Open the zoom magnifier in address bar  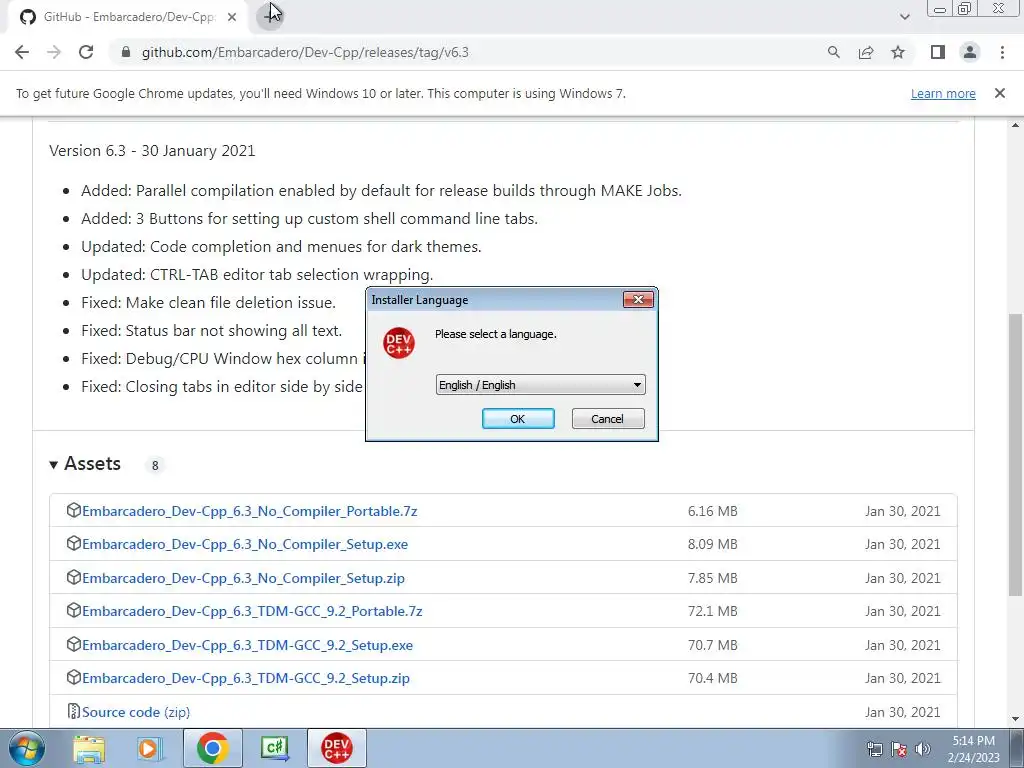click(833, 52)
